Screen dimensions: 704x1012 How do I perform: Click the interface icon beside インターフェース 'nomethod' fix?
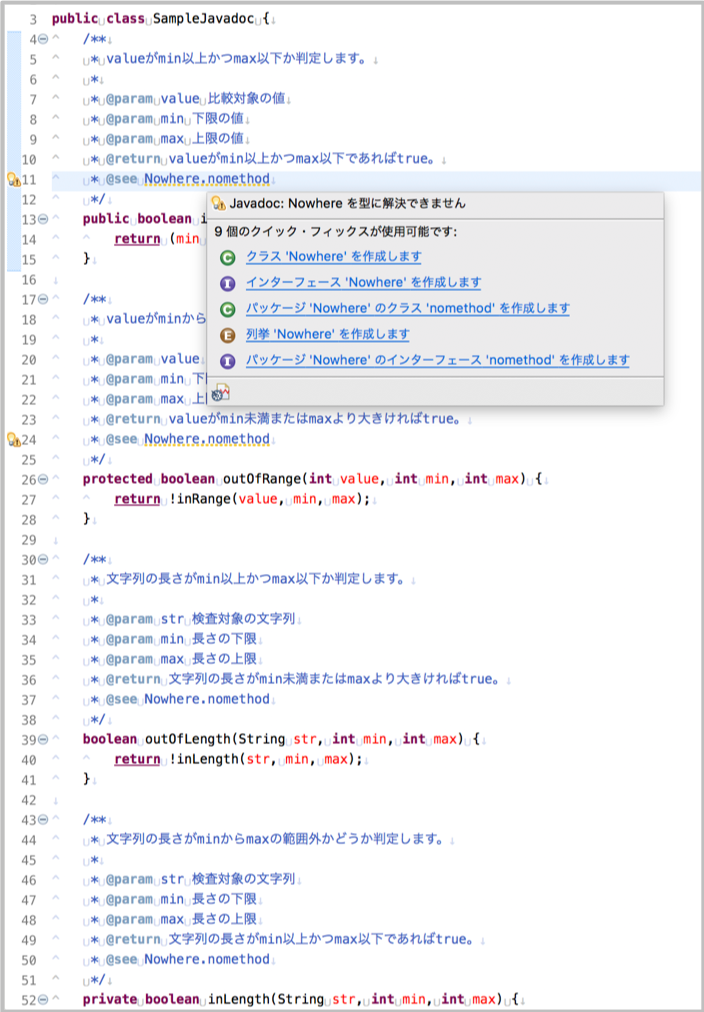coord(227,361)
